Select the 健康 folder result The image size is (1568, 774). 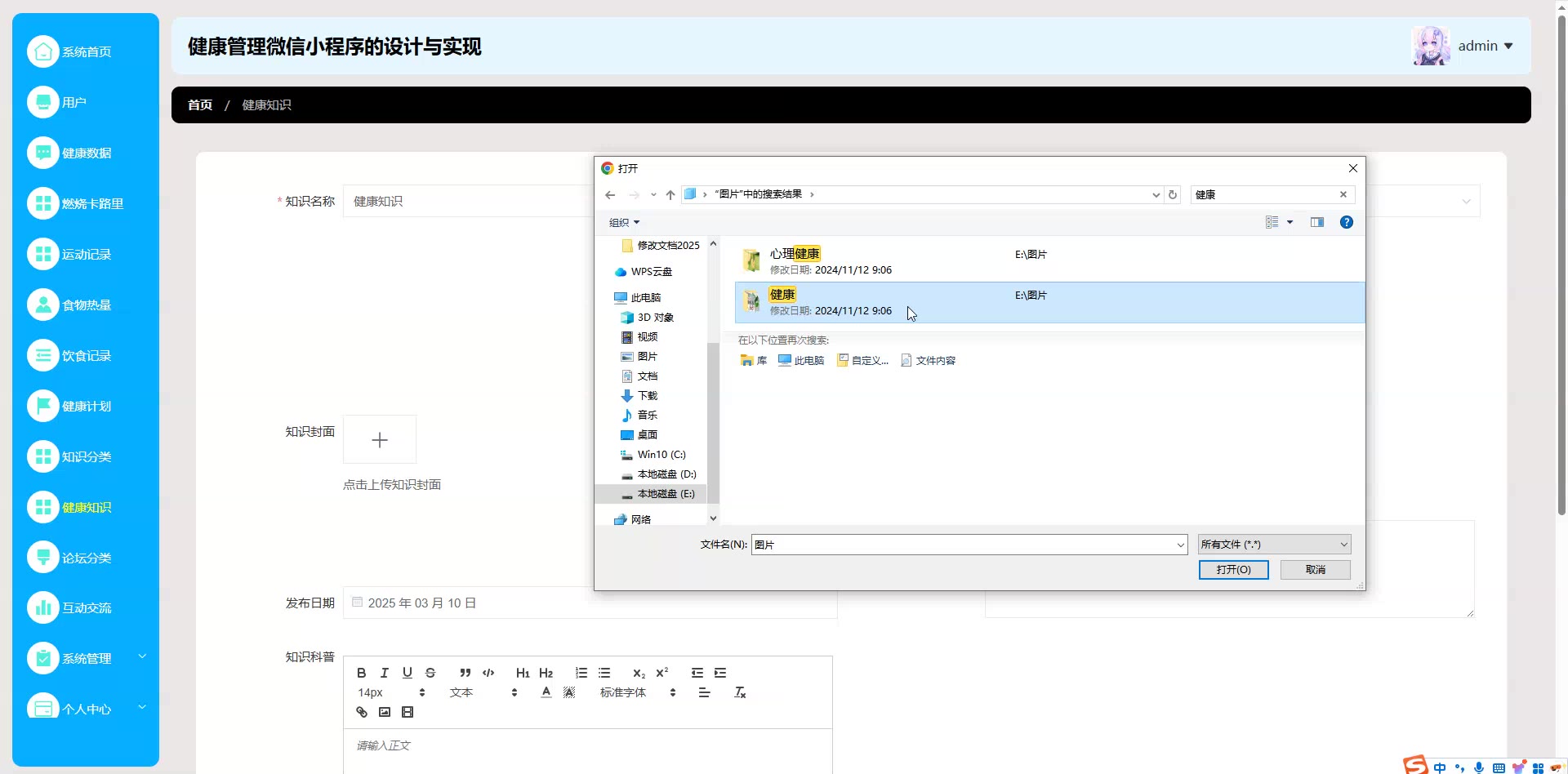point(1049,302)
